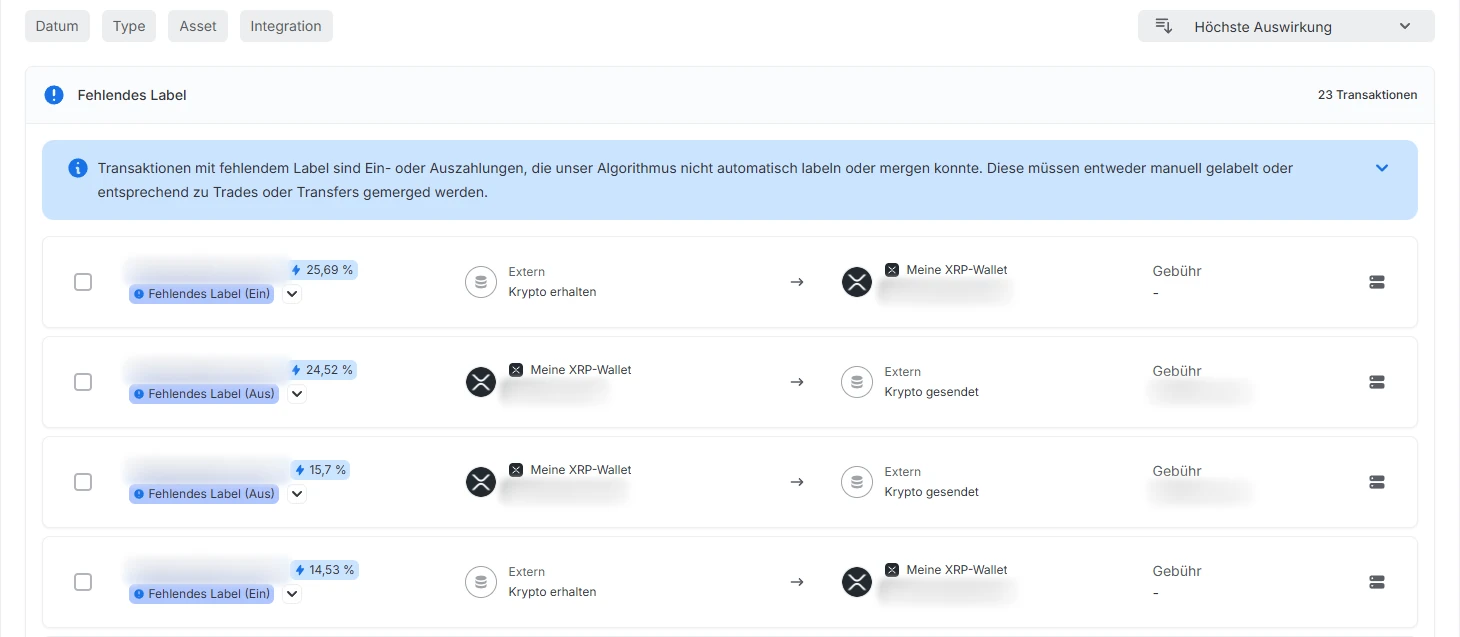Click the Extern coin icon in 14,53 % row
This screenshot has width=1460, height=637.
[x=481, y=582]
